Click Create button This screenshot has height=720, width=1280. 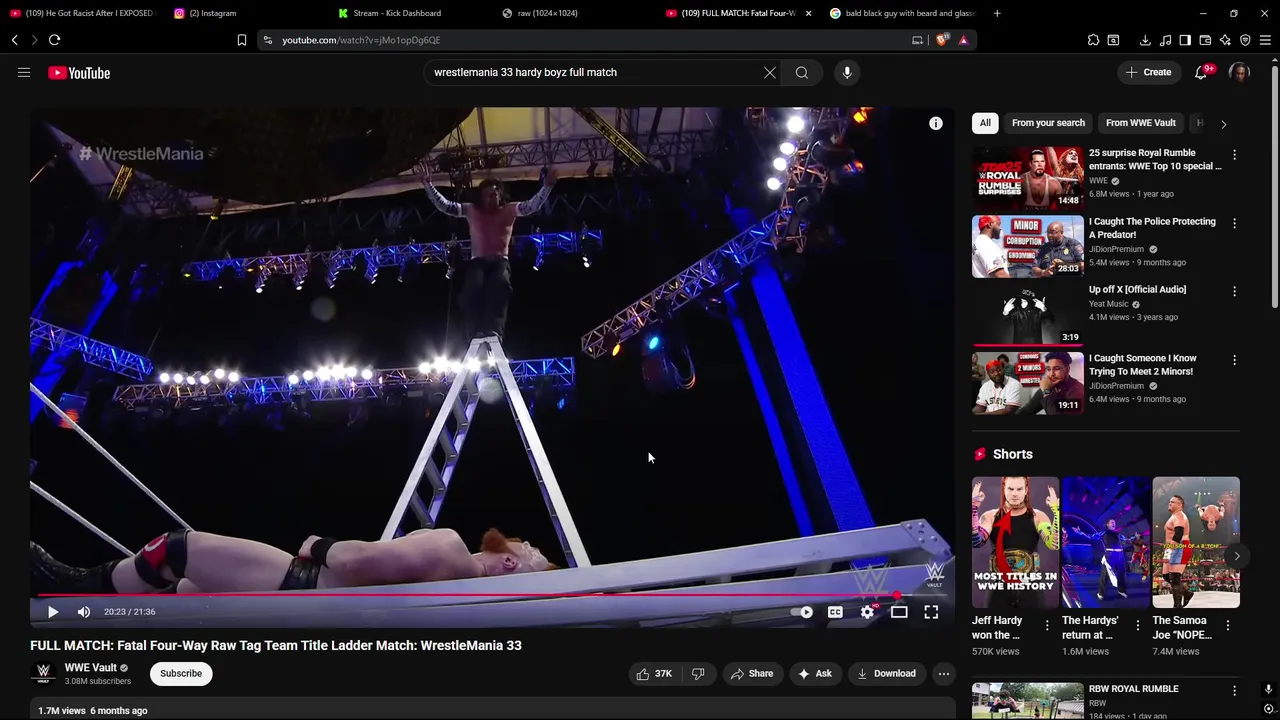click(1148, 72)
